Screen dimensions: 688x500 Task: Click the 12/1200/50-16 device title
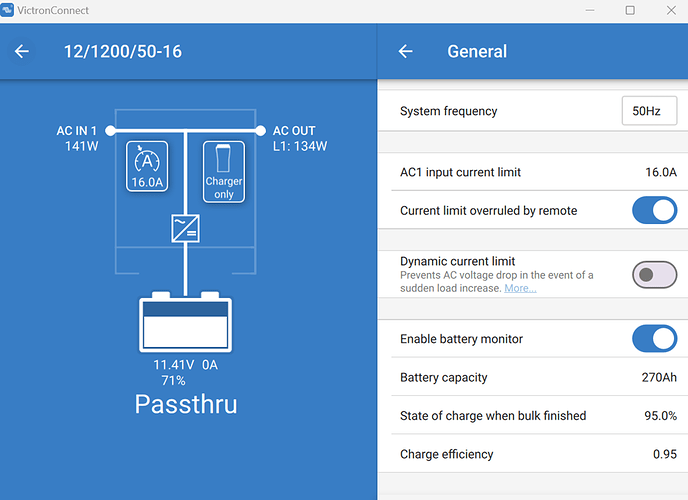click(x=123, y=51)
